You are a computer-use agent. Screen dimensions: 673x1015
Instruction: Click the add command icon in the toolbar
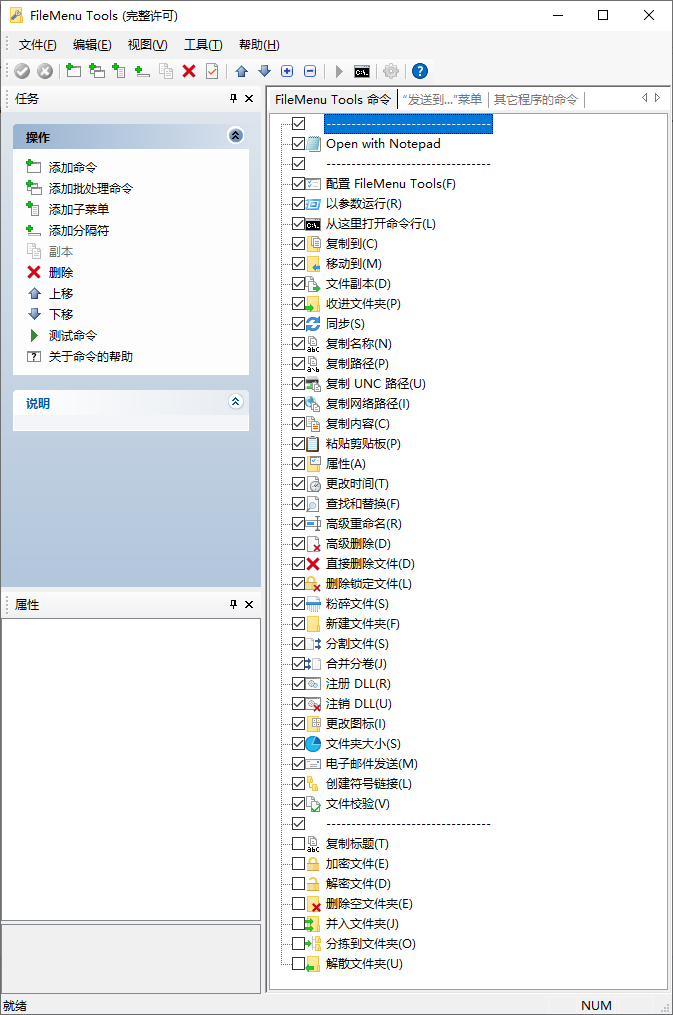pos(73,71)
